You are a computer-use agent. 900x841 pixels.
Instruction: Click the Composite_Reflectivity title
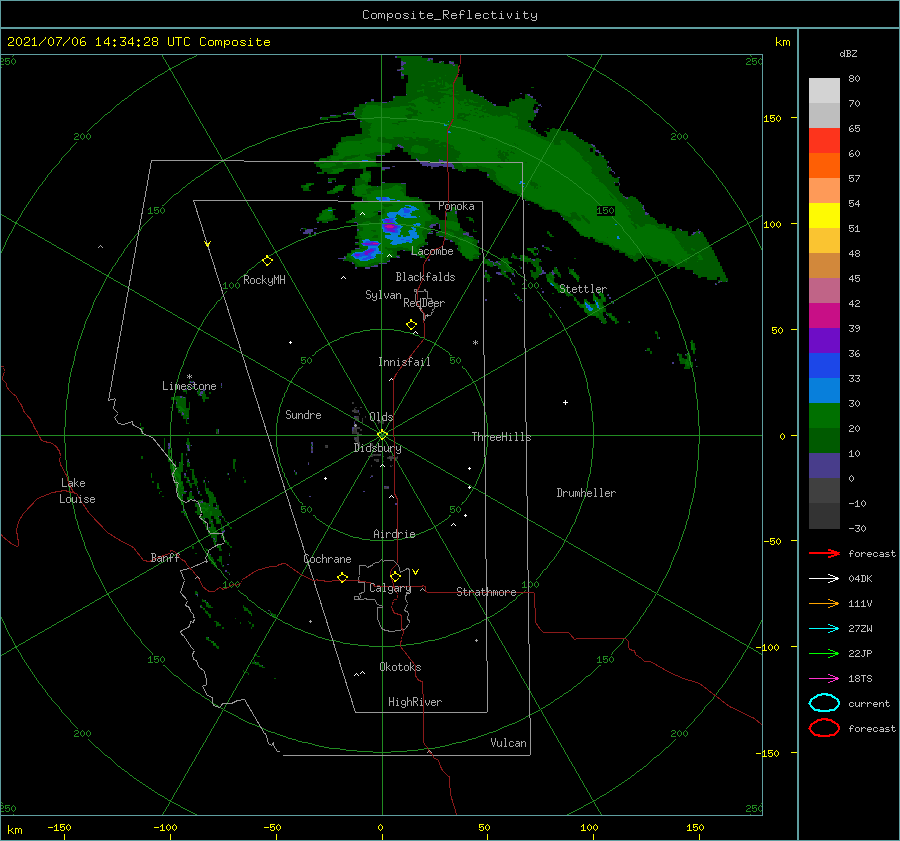(x=450, y=15)
